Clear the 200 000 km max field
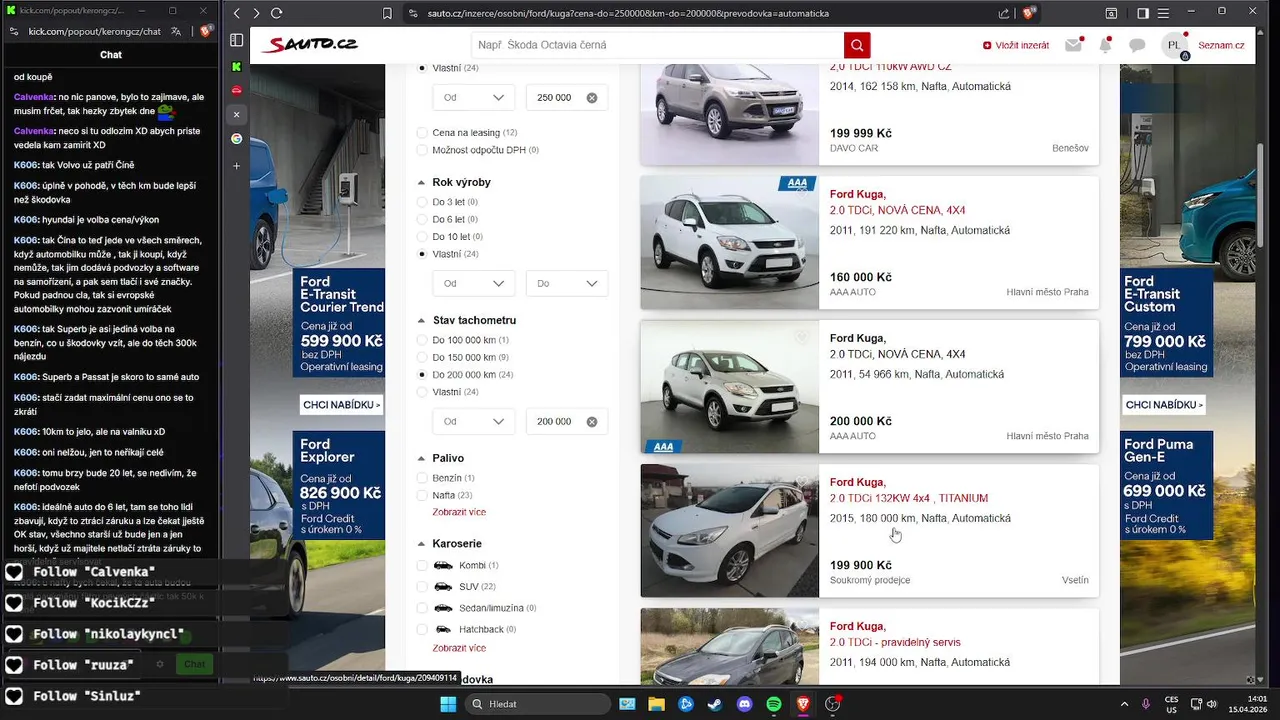The height and width of the screenshot is (720, 1280). (592, 422)
